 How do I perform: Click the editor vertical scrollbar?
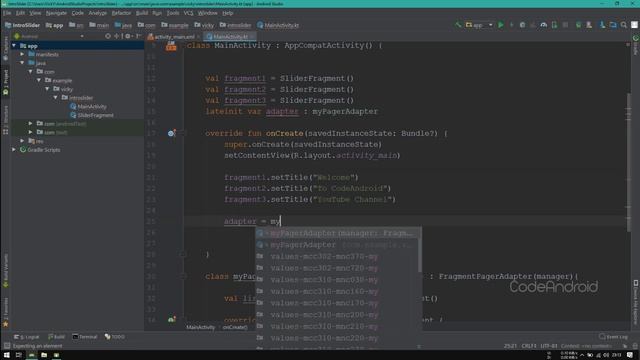point(629,162)
